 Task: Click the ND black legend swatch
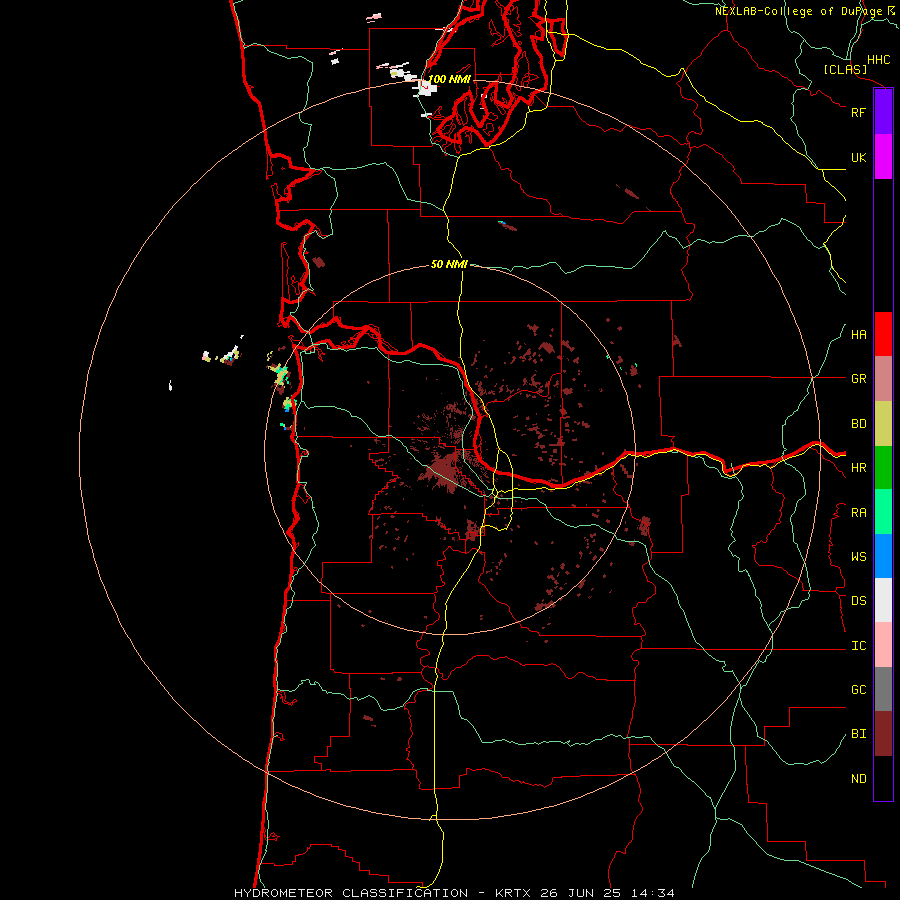[x=883, y=778]
